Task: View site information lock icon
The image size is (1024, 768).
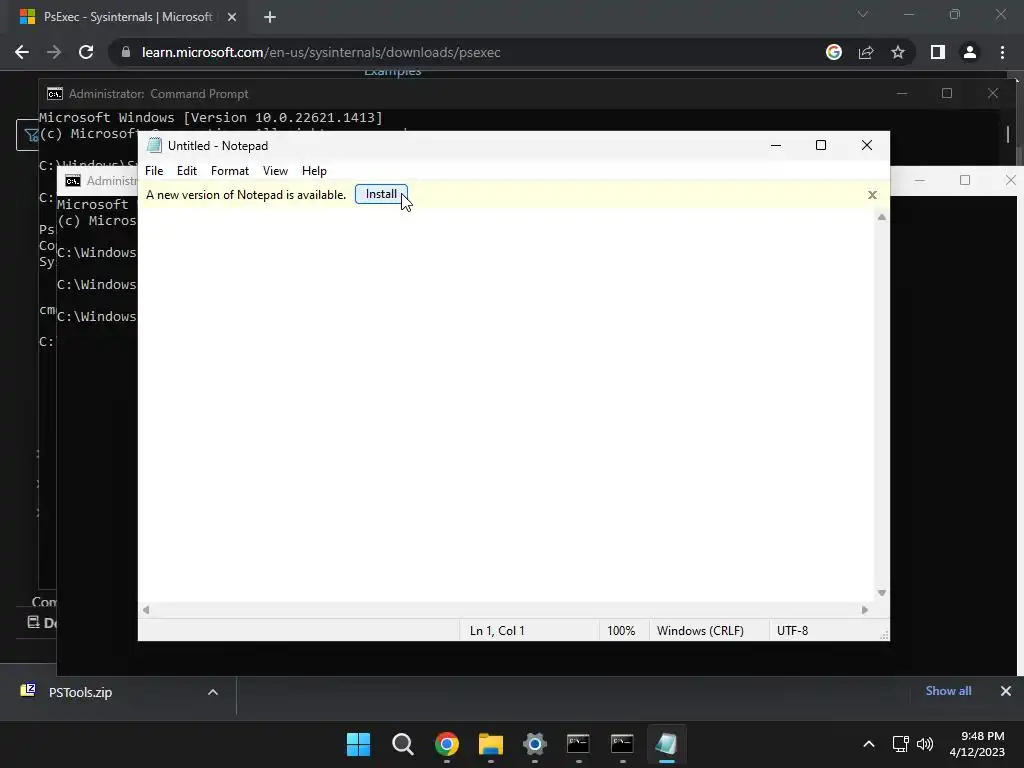Action: pyautogui.click(x=126, y=52)
